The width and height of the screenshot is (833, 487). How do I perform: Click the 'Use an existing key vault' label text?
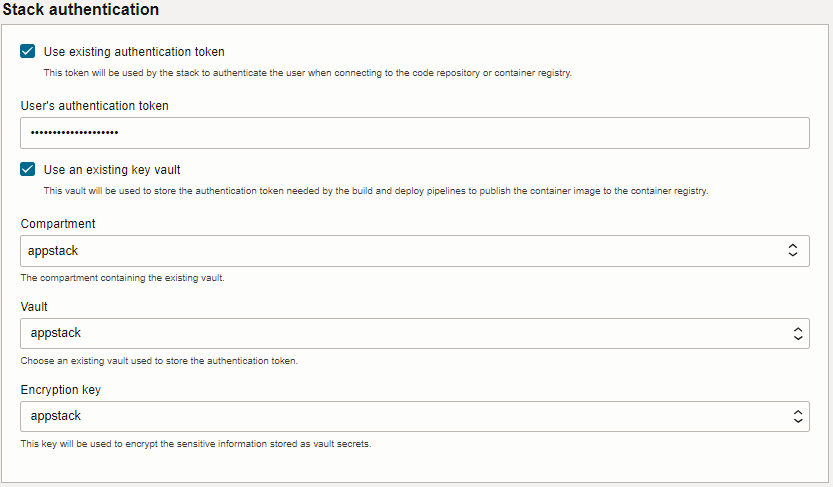tap(112, 169)
